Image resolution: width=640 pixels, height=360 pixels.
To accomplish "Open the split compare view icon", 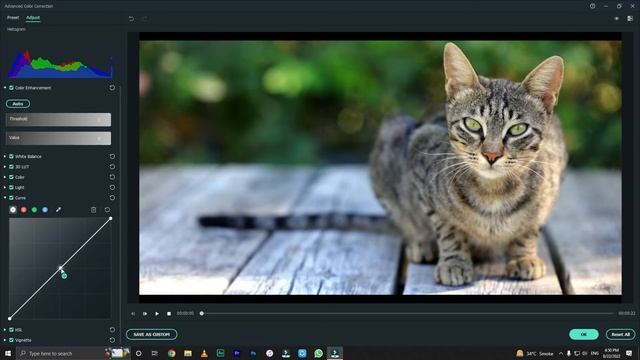I will (630, 18).
